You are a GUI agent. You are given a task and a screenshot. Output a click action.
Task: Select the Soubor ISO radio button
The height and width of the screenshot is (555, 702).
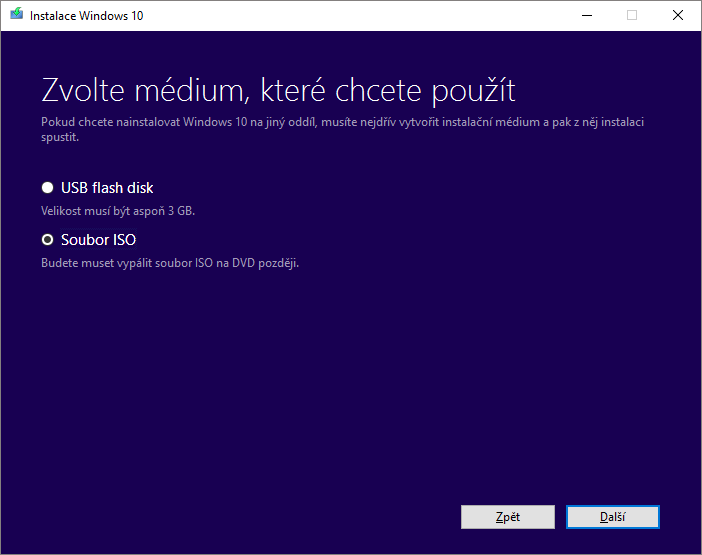47,240
